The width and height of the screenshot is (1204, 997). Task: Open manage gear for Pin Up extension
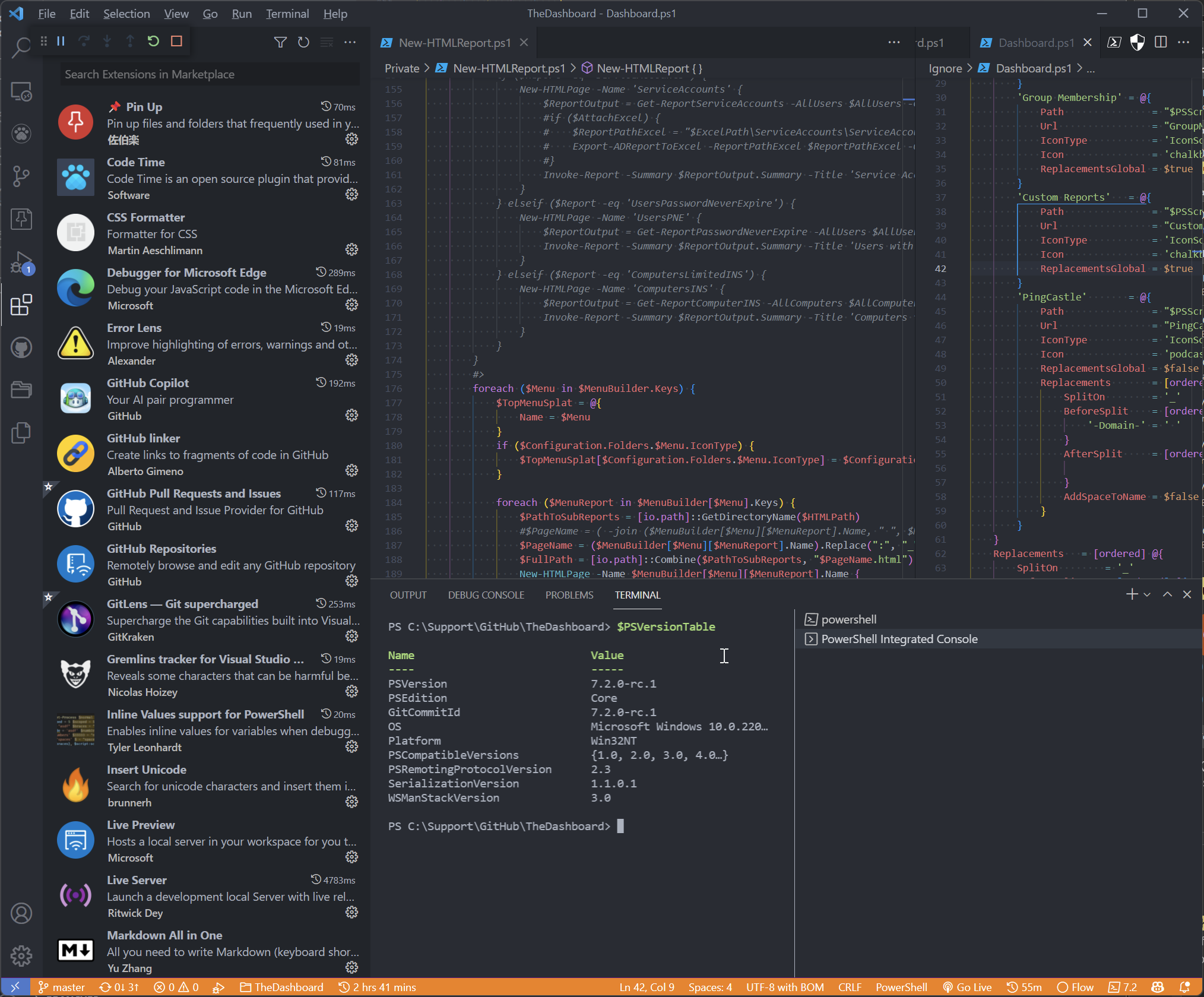coord(351,139)
